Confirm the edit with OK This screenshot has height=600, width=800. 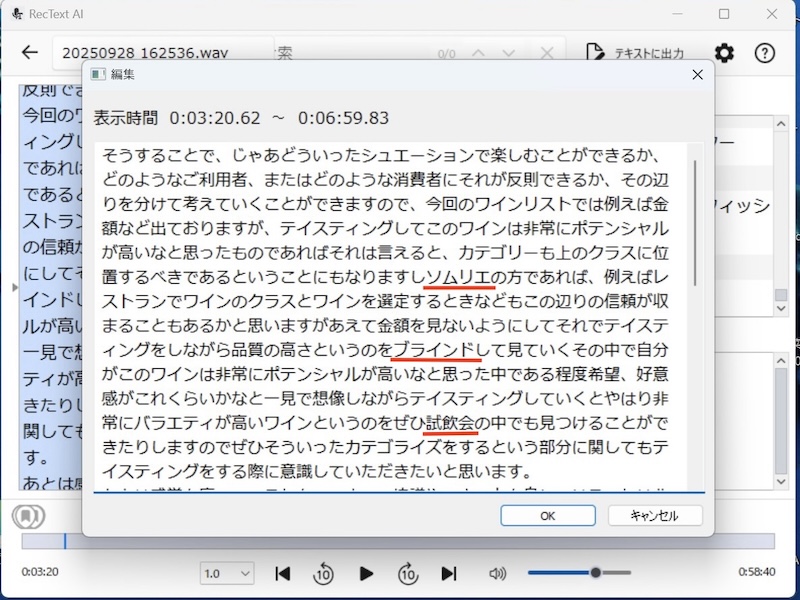547,516
